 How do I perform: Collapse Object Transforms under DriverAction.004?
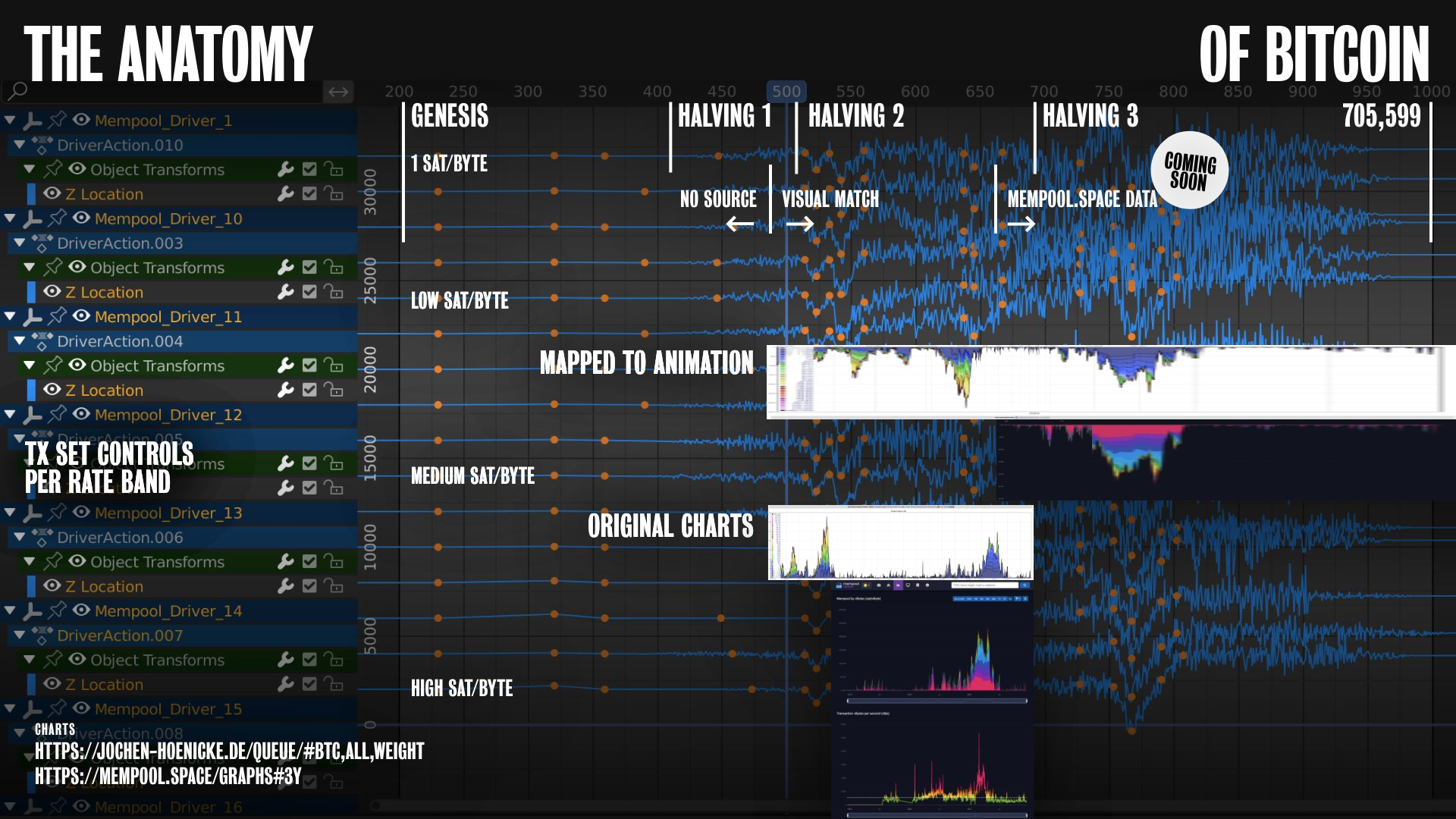pyautogui.click(x=30, y=365)
